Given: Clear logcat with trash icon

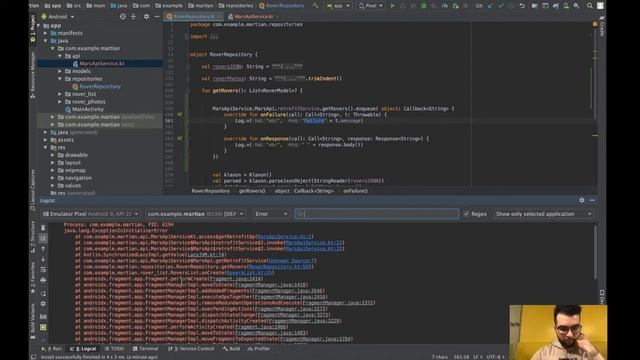Looking at the screenshot, I should [x=43, y=228].
